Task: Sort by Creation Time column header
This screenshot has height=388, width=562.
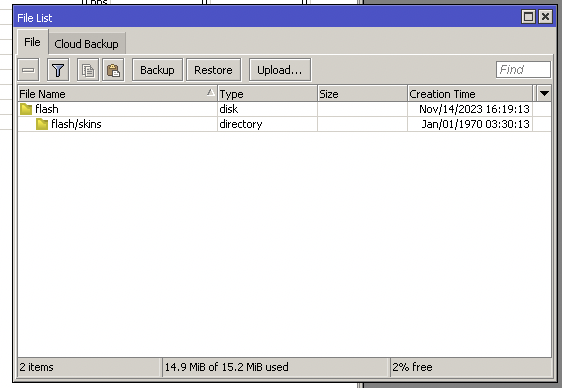Action: (x=471, y=94)
